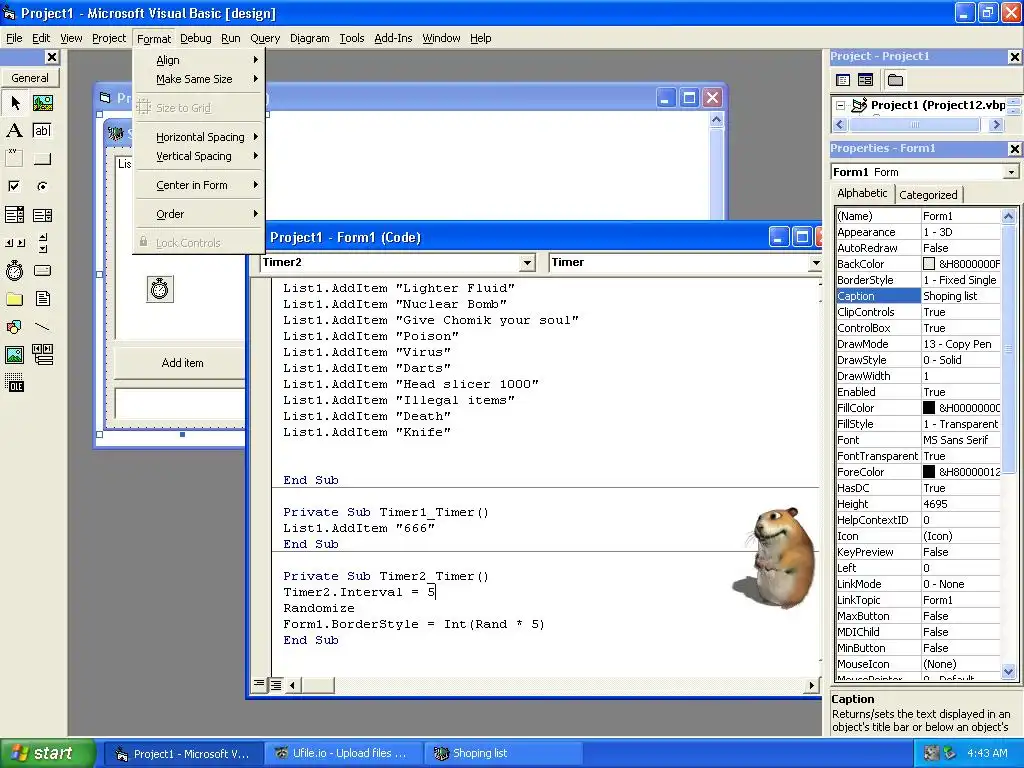1024x768 pixels.
Task: Select the CheckBox control tool
Action: pyautogui.click(x=14, y=187)
